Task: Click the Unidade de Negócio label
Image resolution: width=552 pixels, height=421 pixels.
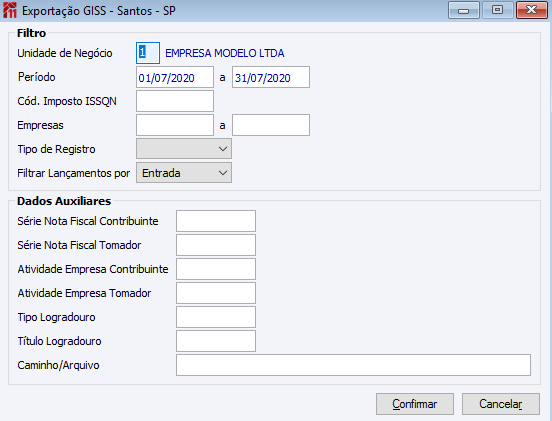Action: tap(65, 53)
